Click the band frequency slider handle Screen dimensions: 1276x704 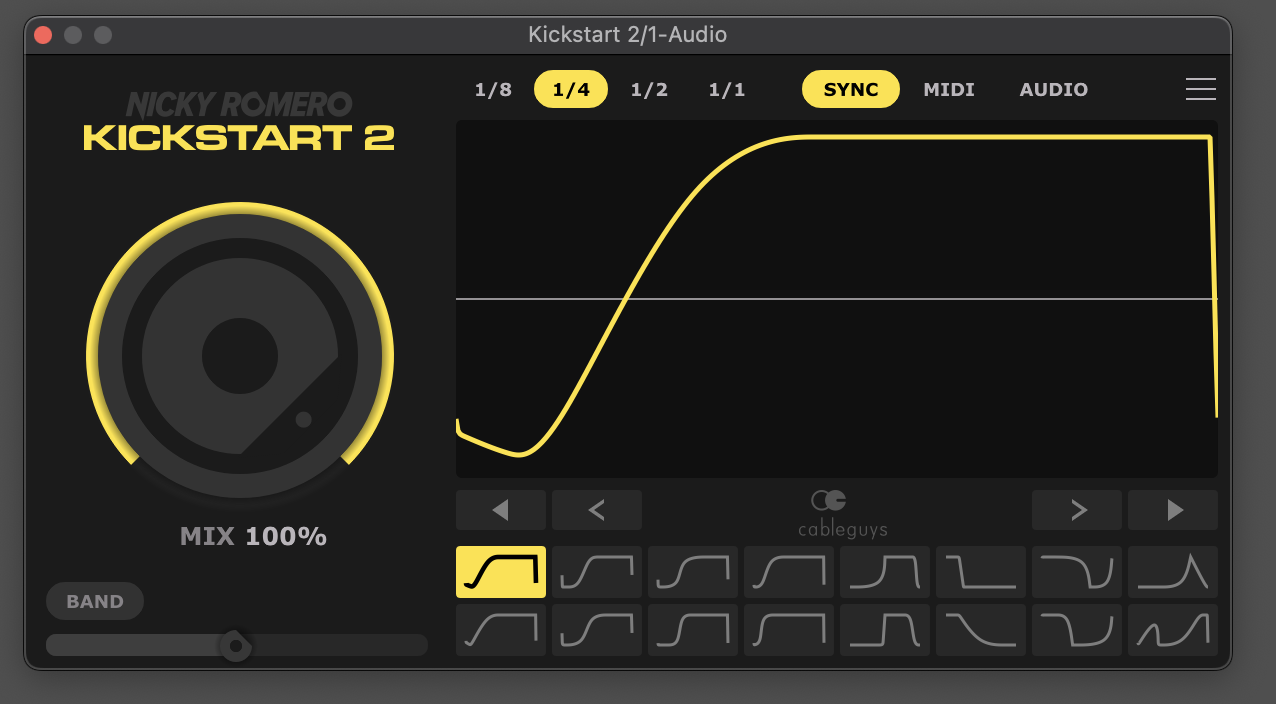coord(235,646)
